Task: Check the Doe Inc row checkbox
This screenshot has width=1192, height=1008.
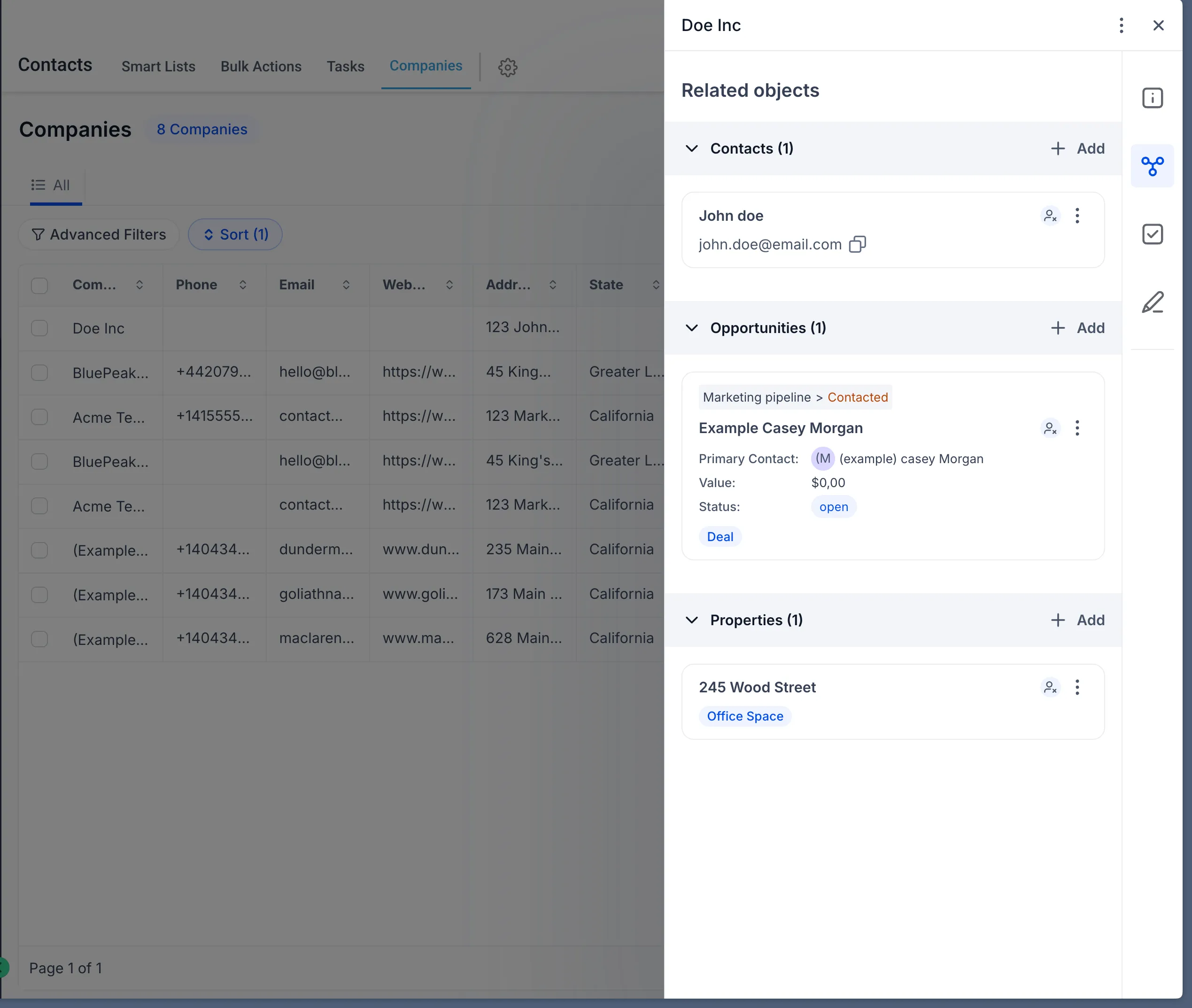Action: (x=39, y=328)
